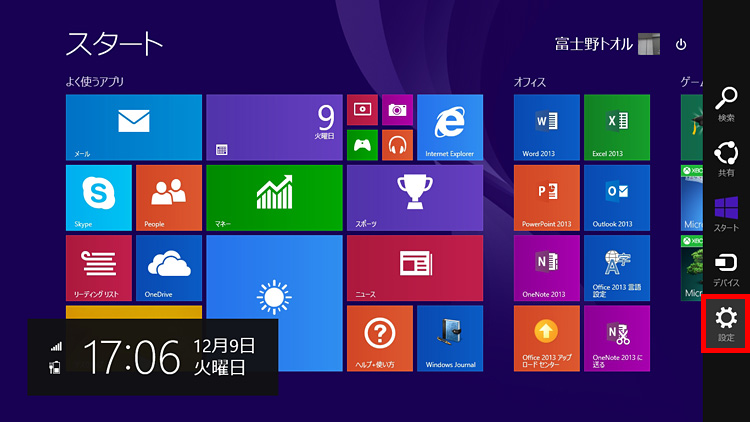The width and height of the screenshot is (750, 422).
Task: Open the 設定 (Settings) charm
Action: pyautogui.click(x=726, y=324)
